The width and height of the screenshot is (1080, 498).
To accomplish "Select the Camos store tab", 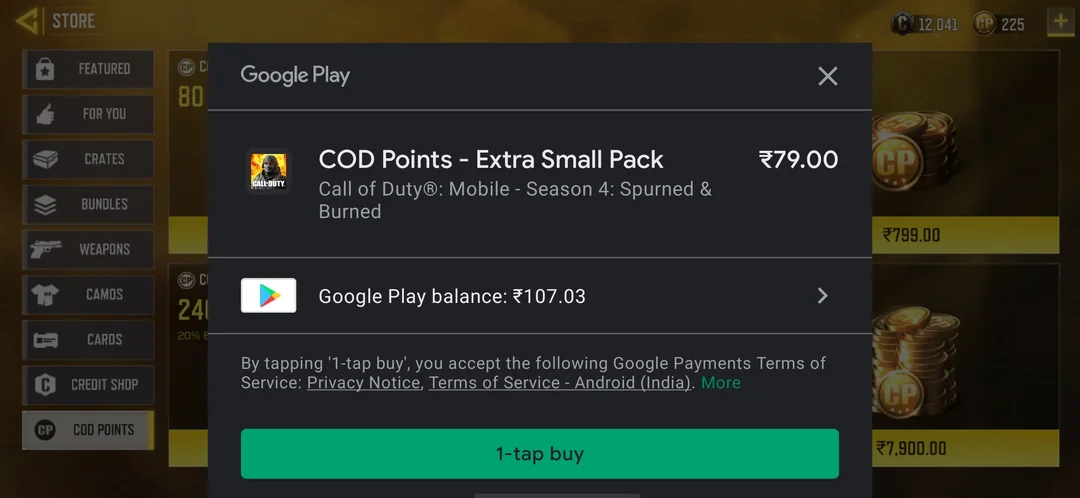I will click(x=89, y=294).
